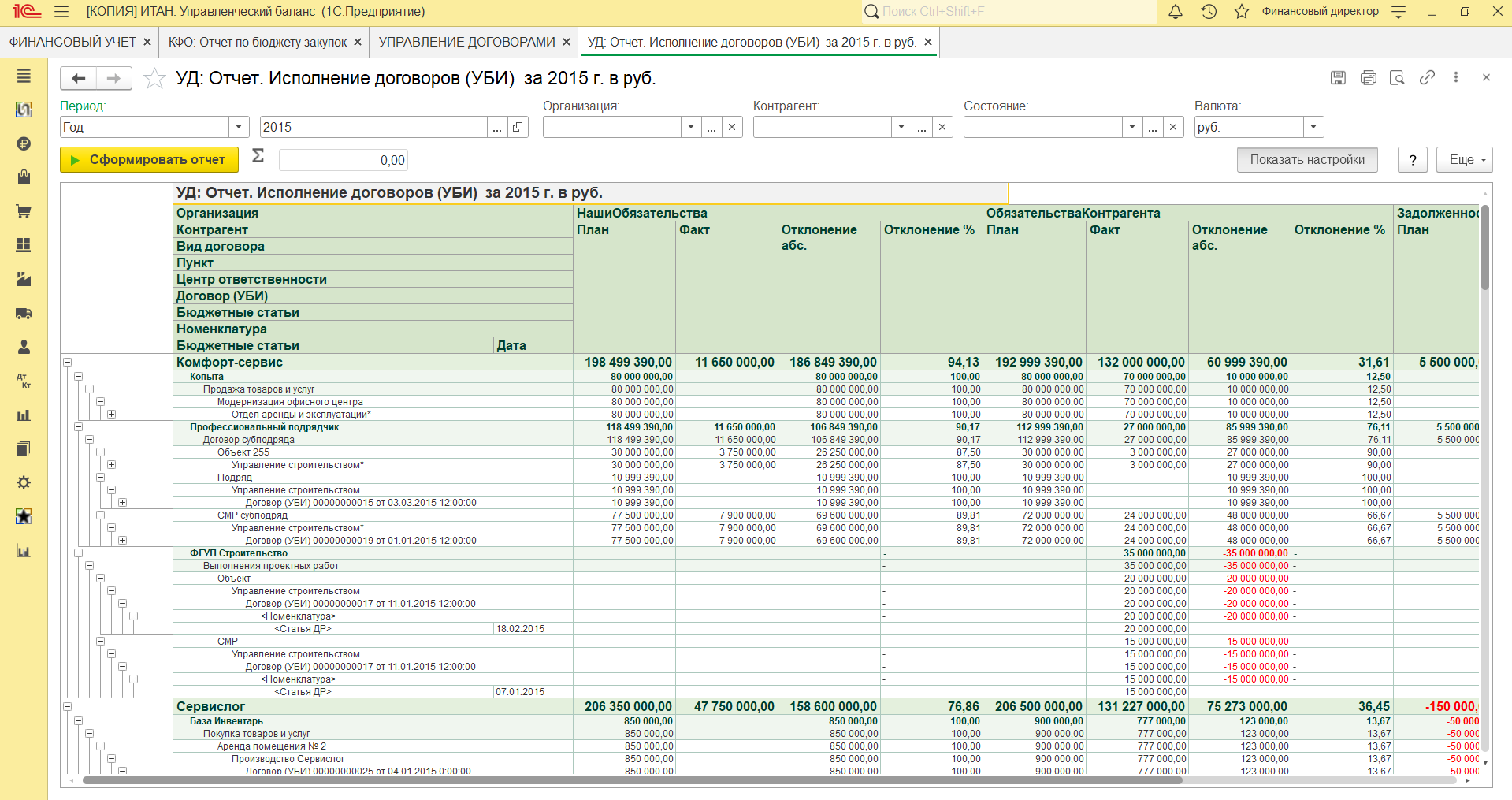Open the print preview icon
This screenshot has height=800, width=1512.
pos(1397,77)
